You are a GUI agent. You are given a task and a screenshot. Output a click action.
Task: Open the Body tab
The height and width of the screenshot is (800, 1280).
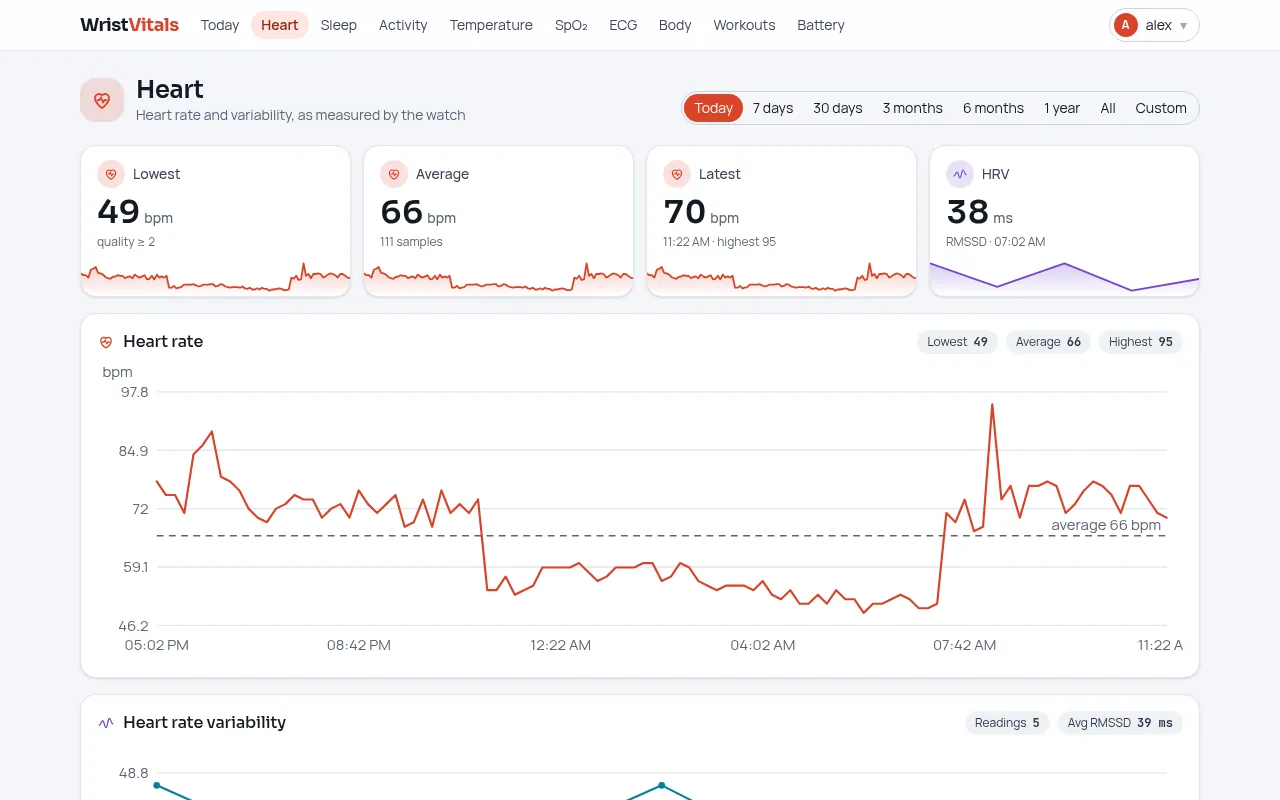click(x=675, y=25)
